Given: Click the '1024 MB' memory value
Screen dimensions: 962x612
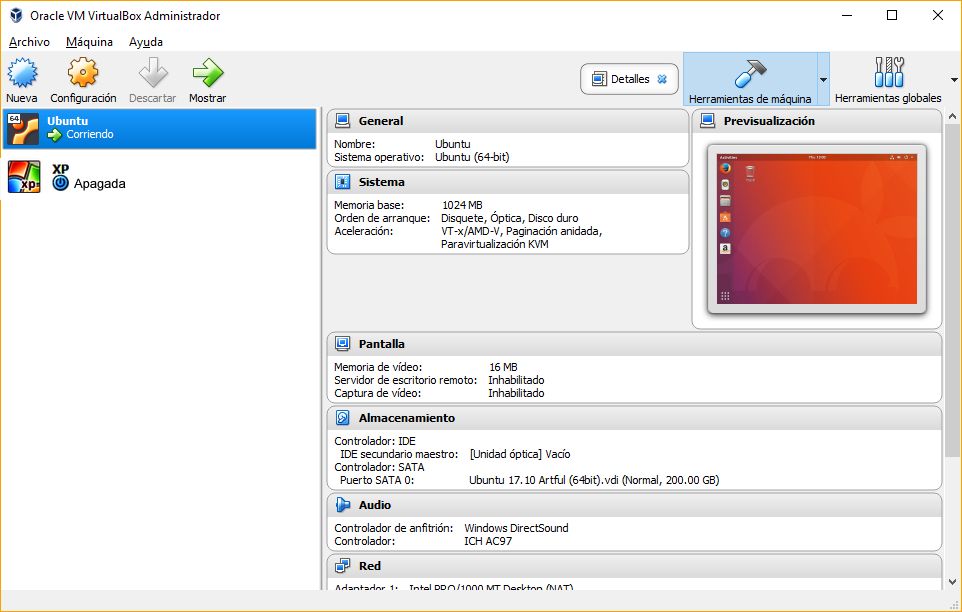Looking at the screenshot, I should (462, 205).
